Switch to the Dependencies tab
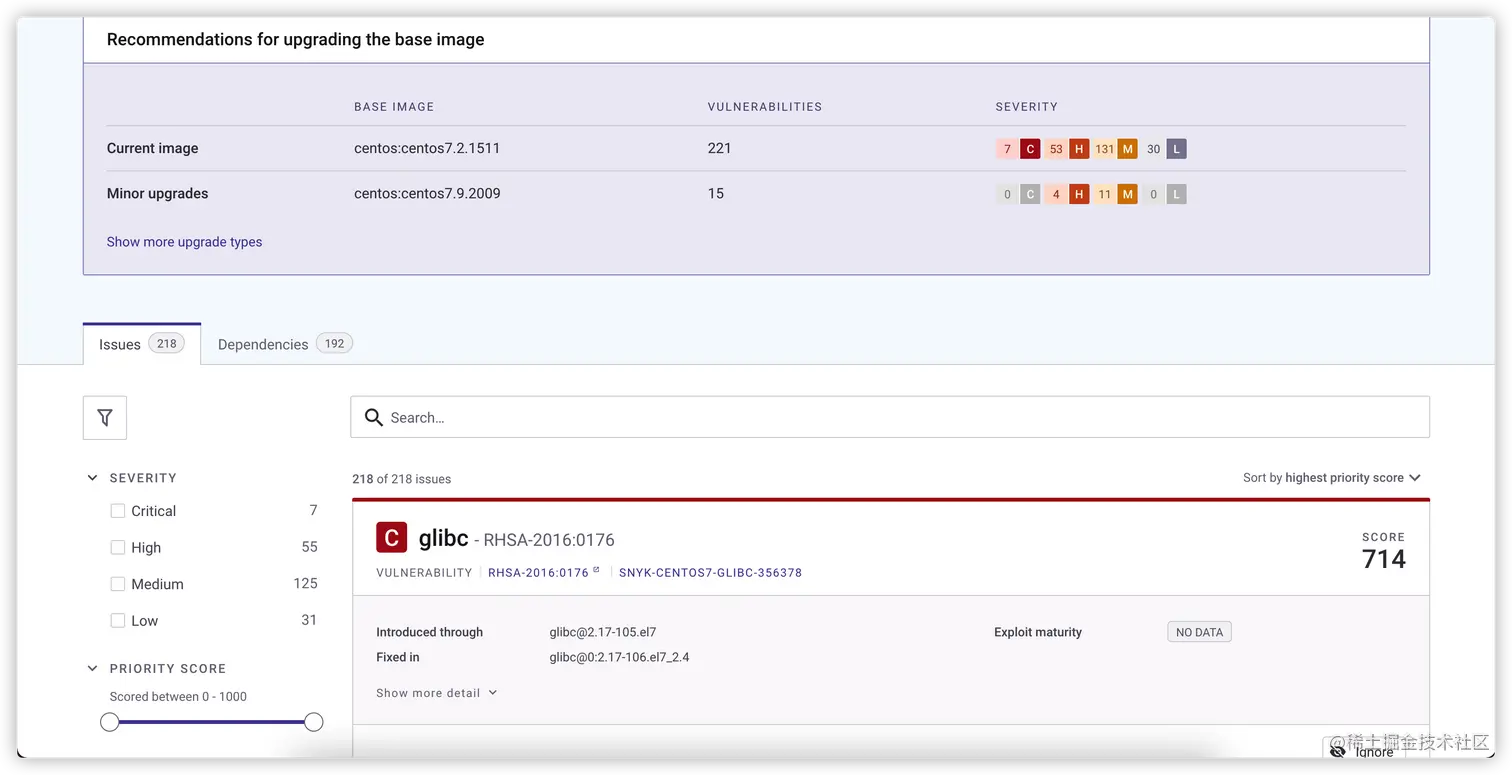The height and width of the screenshot is (775, 1512). pos(285,344)
